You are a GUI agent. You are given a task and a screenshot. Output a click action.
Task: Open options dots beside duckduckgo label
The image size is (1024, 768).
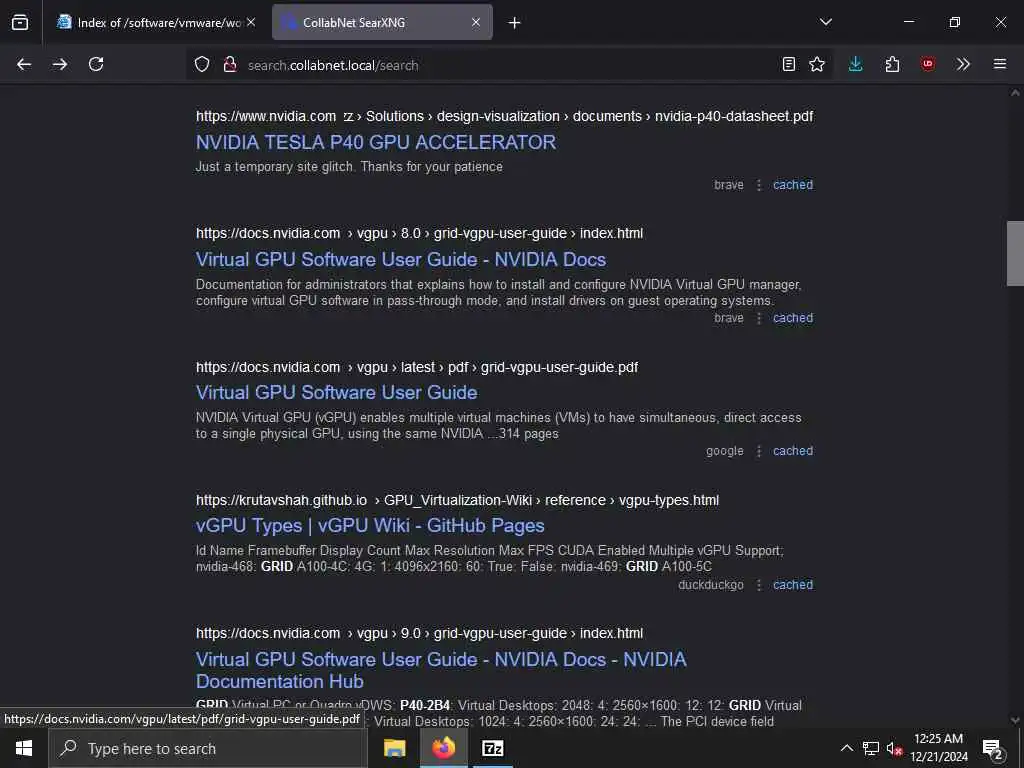(759, 584)
